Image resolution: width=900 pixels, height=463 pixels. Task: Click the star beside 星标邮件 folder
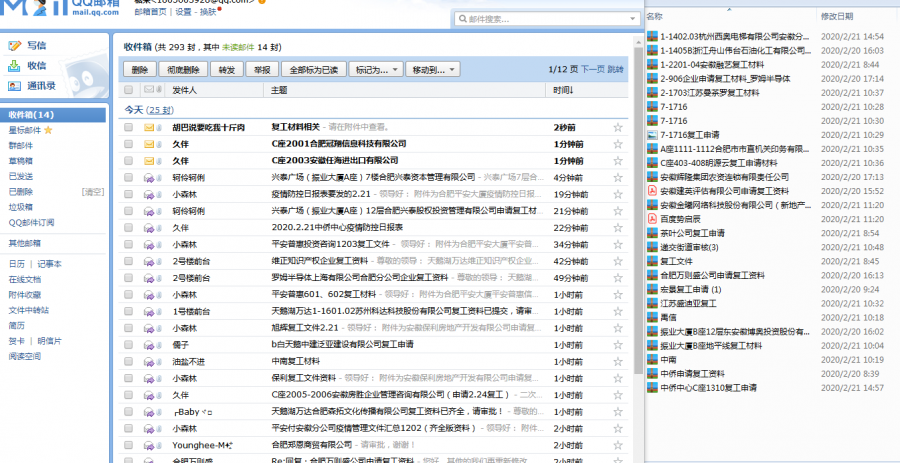(48, 130)
